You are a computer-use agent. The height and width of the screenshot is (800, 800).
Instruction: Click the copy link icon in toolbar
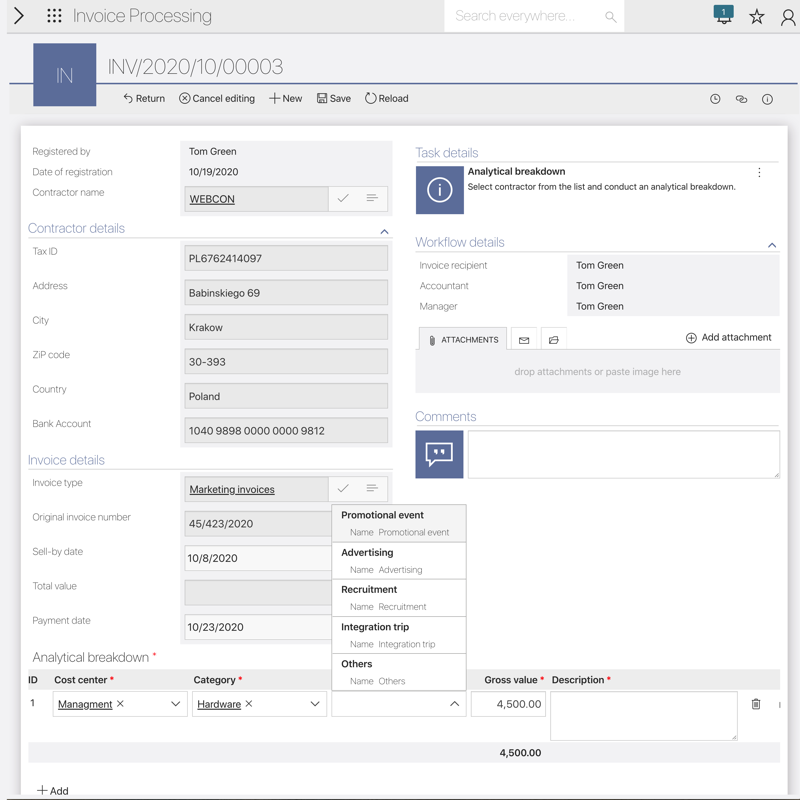741,99
